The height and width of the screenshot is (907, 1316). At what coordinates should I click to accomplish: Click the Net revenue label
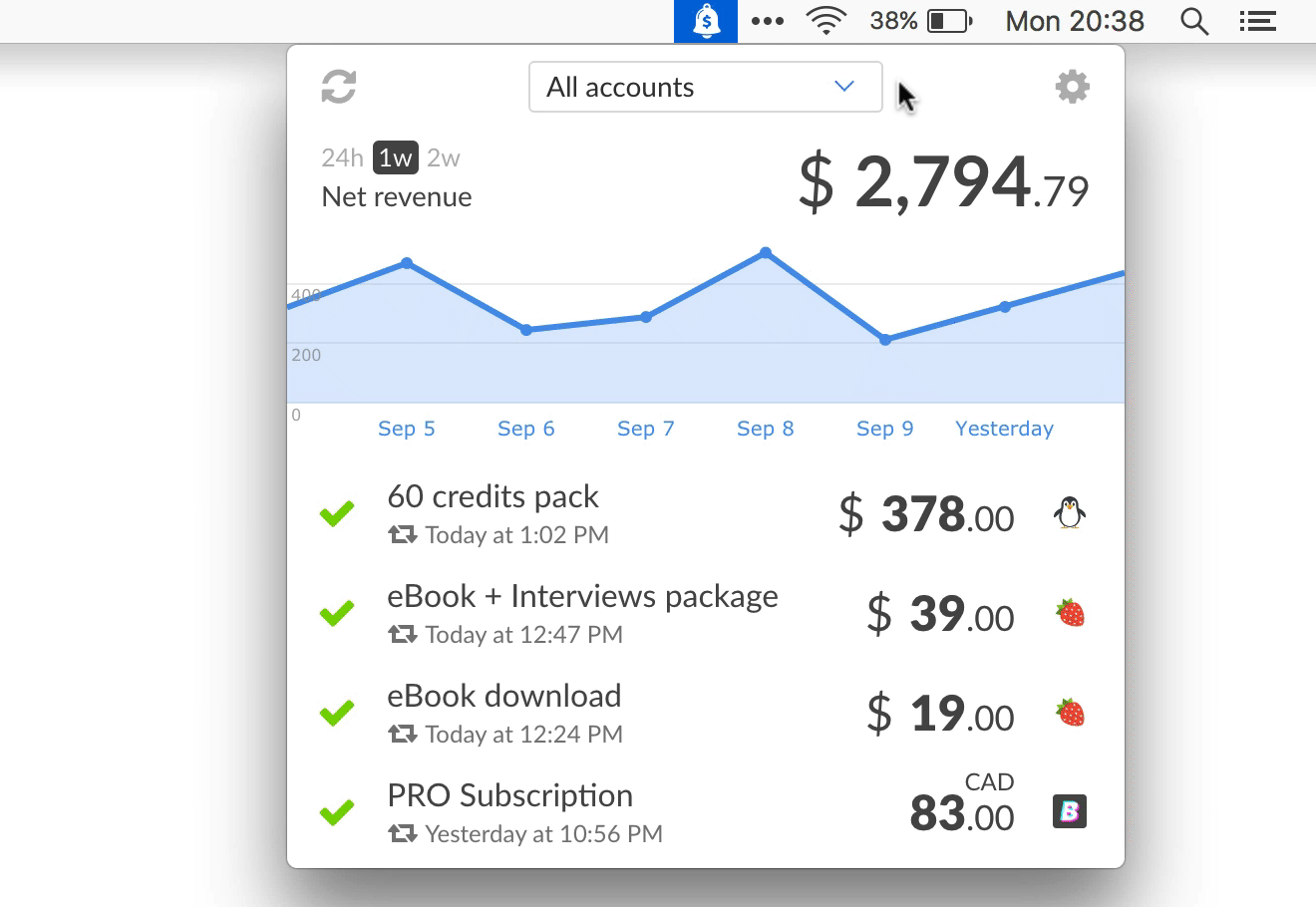pyautogui.click(x=397, y=196)
